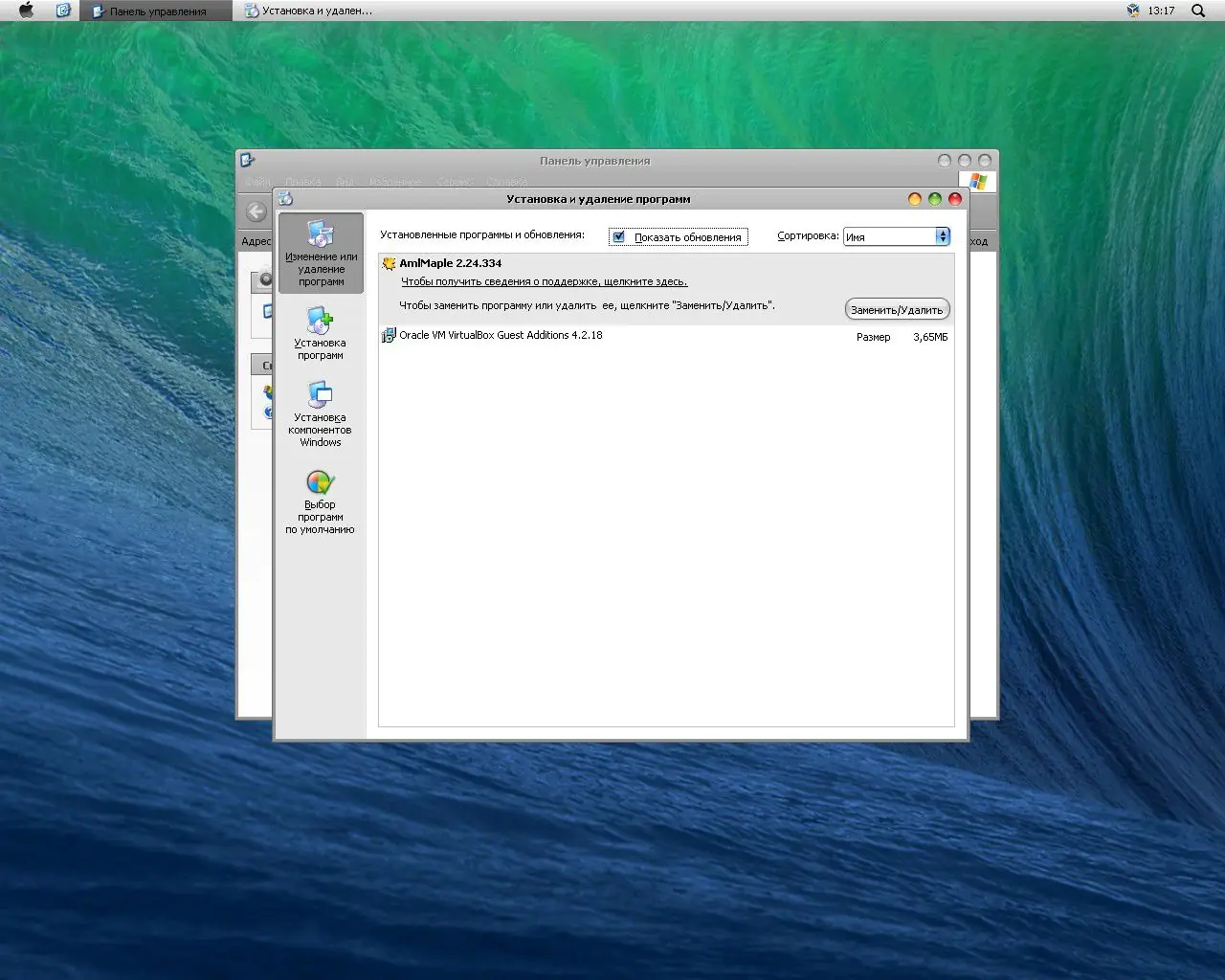1225x980 pixels.
Task: Click the 13:17 clock in the top bar
Action: pyautogui.click(x=1161, y=11)
